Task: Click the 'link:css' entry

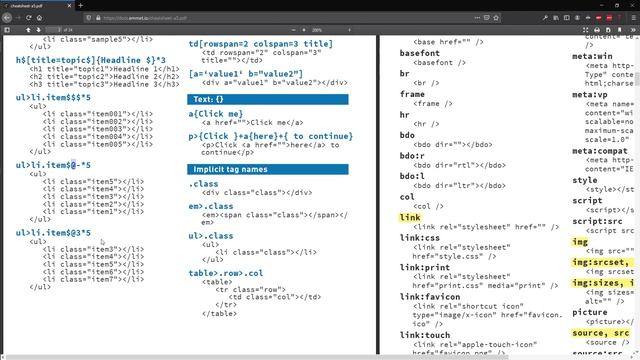Action: pos(420,238)
